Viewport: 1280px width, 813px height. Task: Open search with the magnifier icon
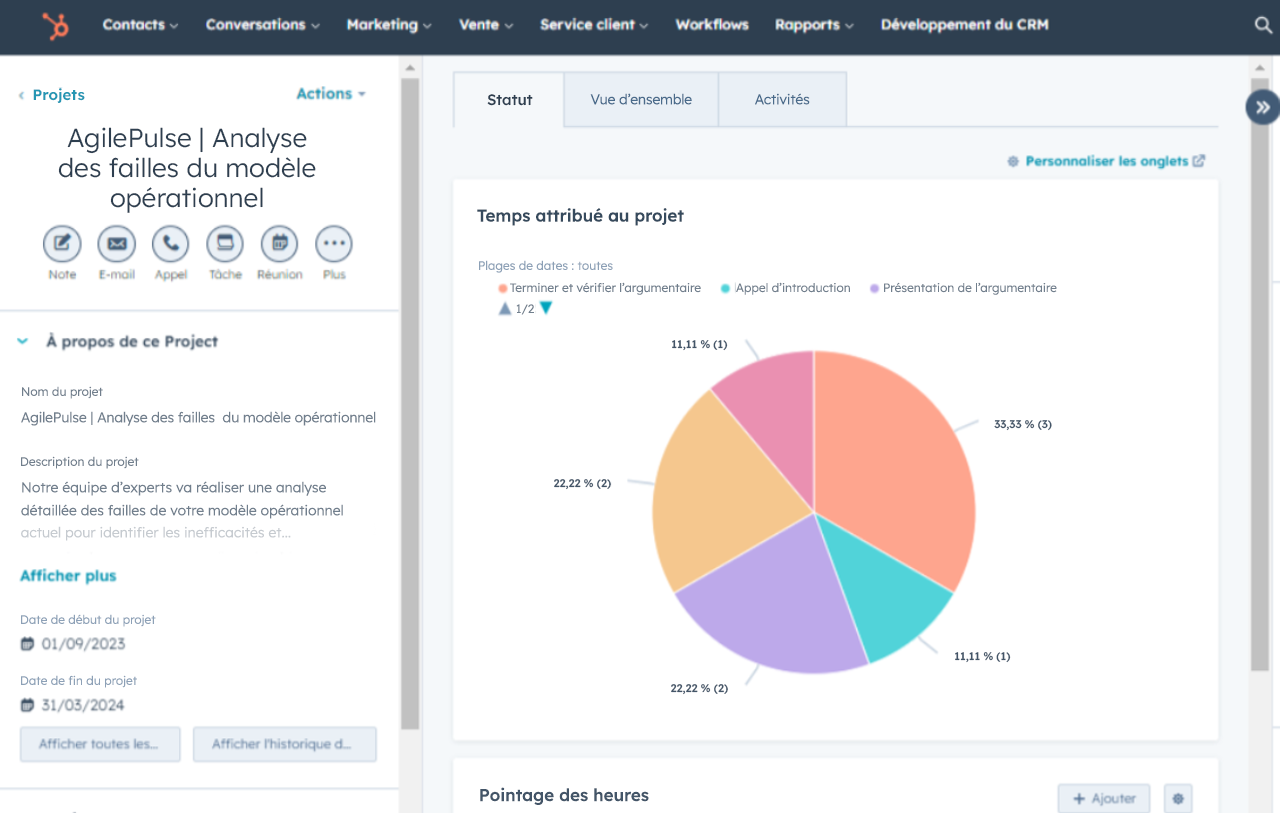(1263, 26)
